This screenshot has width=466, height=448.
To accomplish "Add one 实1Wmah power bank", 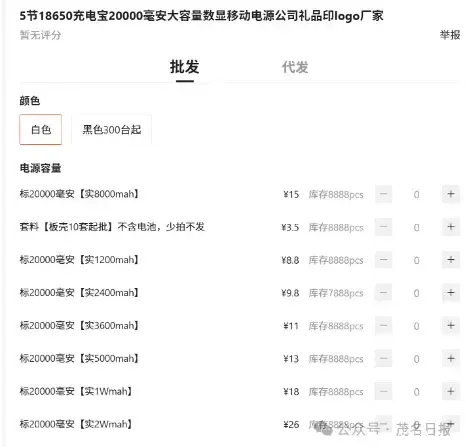I will [x=451, y=391].
